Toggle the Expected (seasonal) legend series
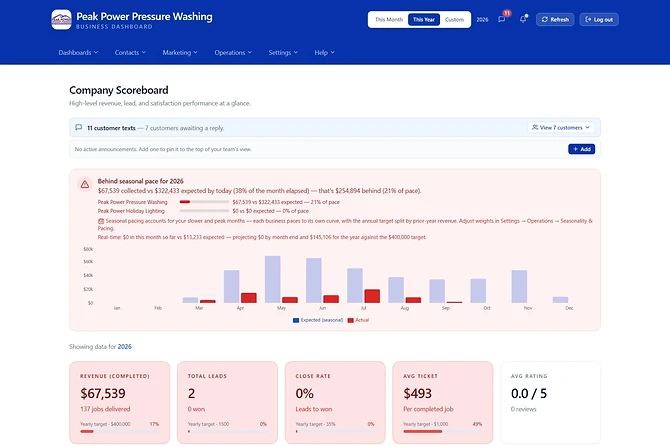The height and width of the screenshot is (447, 670). (318, 320)
